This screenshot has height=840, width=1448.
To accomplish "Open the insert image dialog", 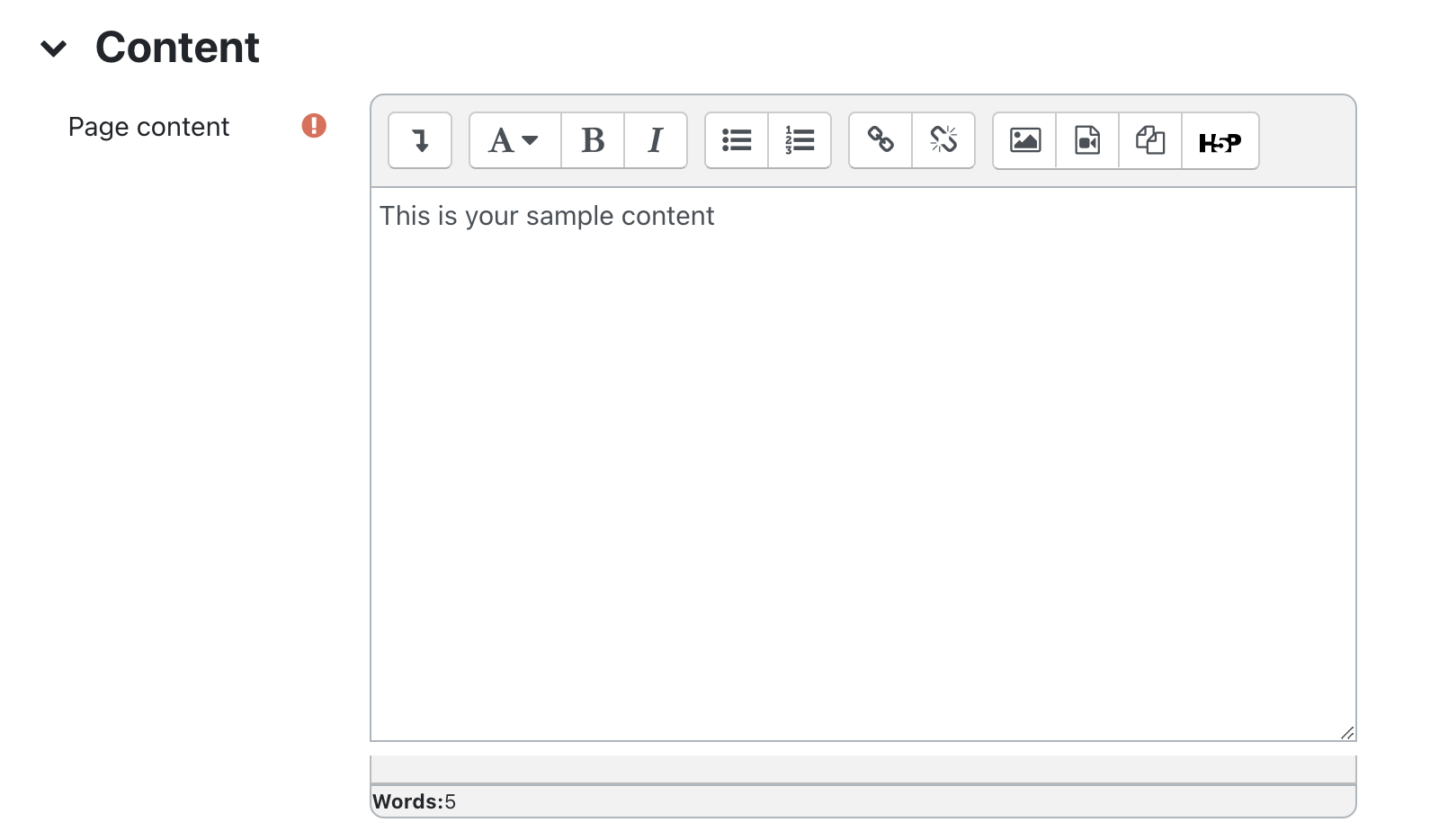I will coord(1024,140).
